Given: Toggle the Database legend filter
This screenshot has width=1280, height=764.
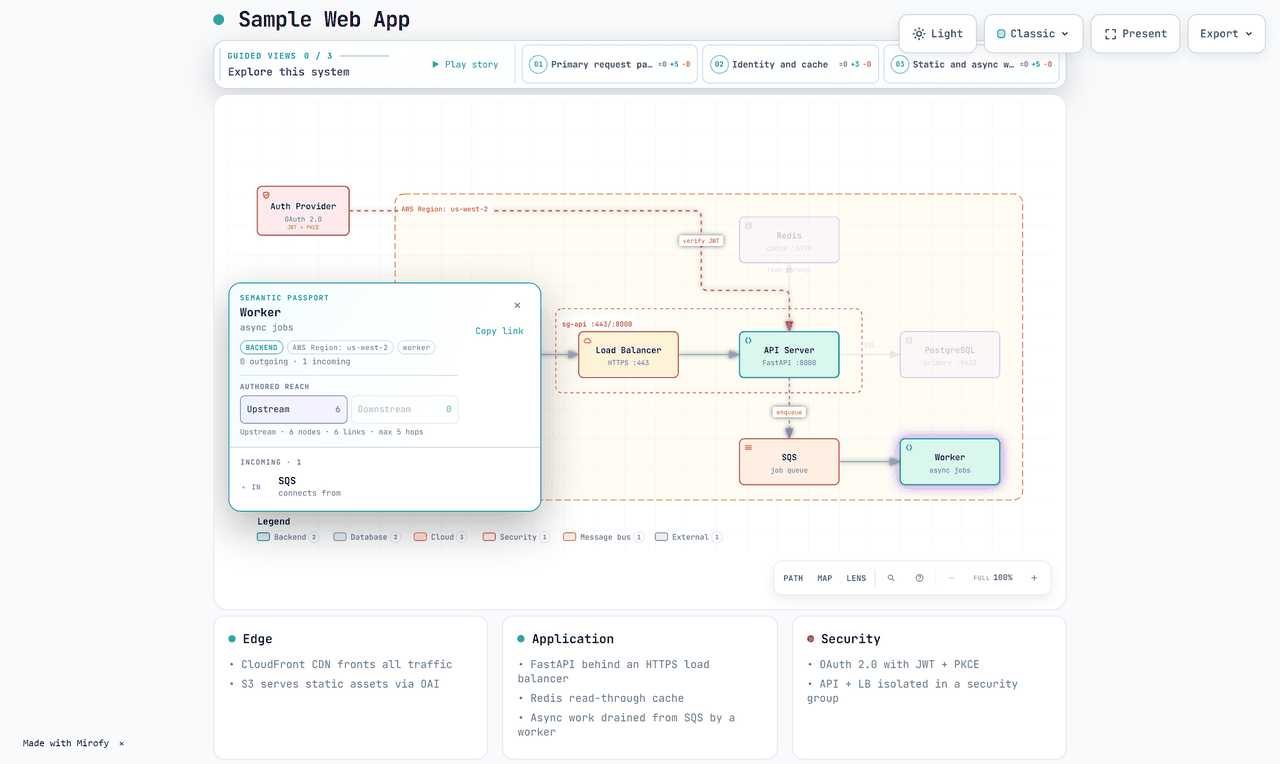Looking at the screenshot, I should (367, 537).
